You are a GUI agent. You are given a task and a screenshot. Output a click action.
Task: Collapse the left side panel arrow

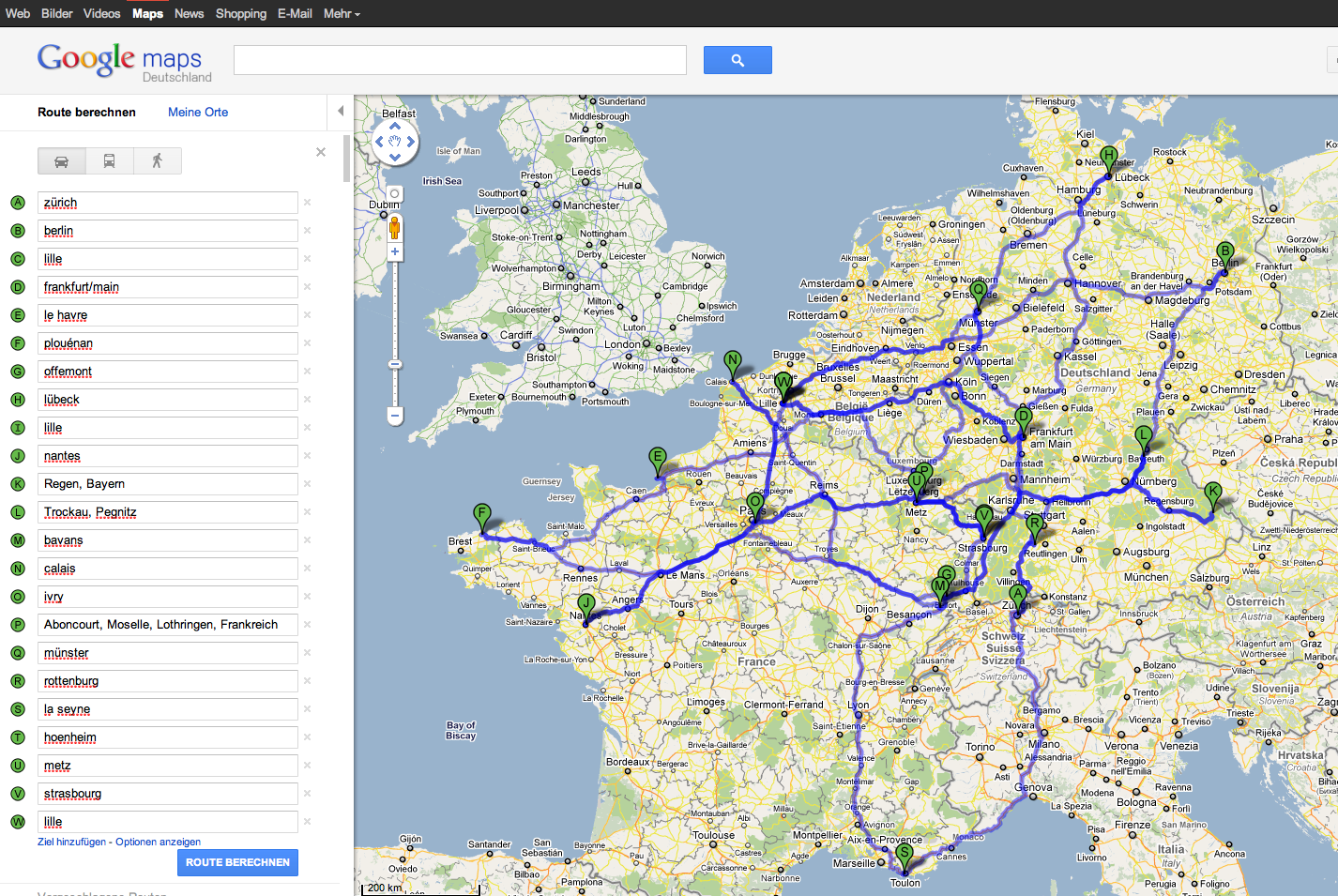[x=341, y=112]
